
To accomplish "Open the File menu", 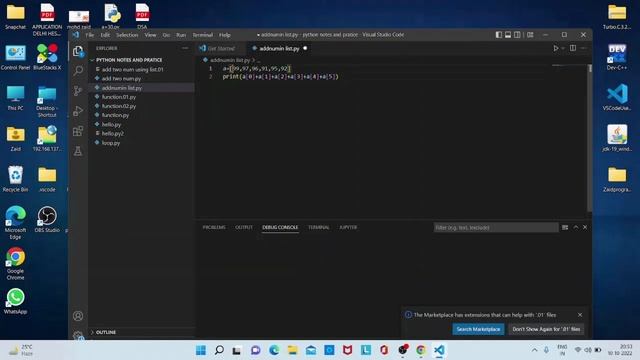I will coord(89,35).
